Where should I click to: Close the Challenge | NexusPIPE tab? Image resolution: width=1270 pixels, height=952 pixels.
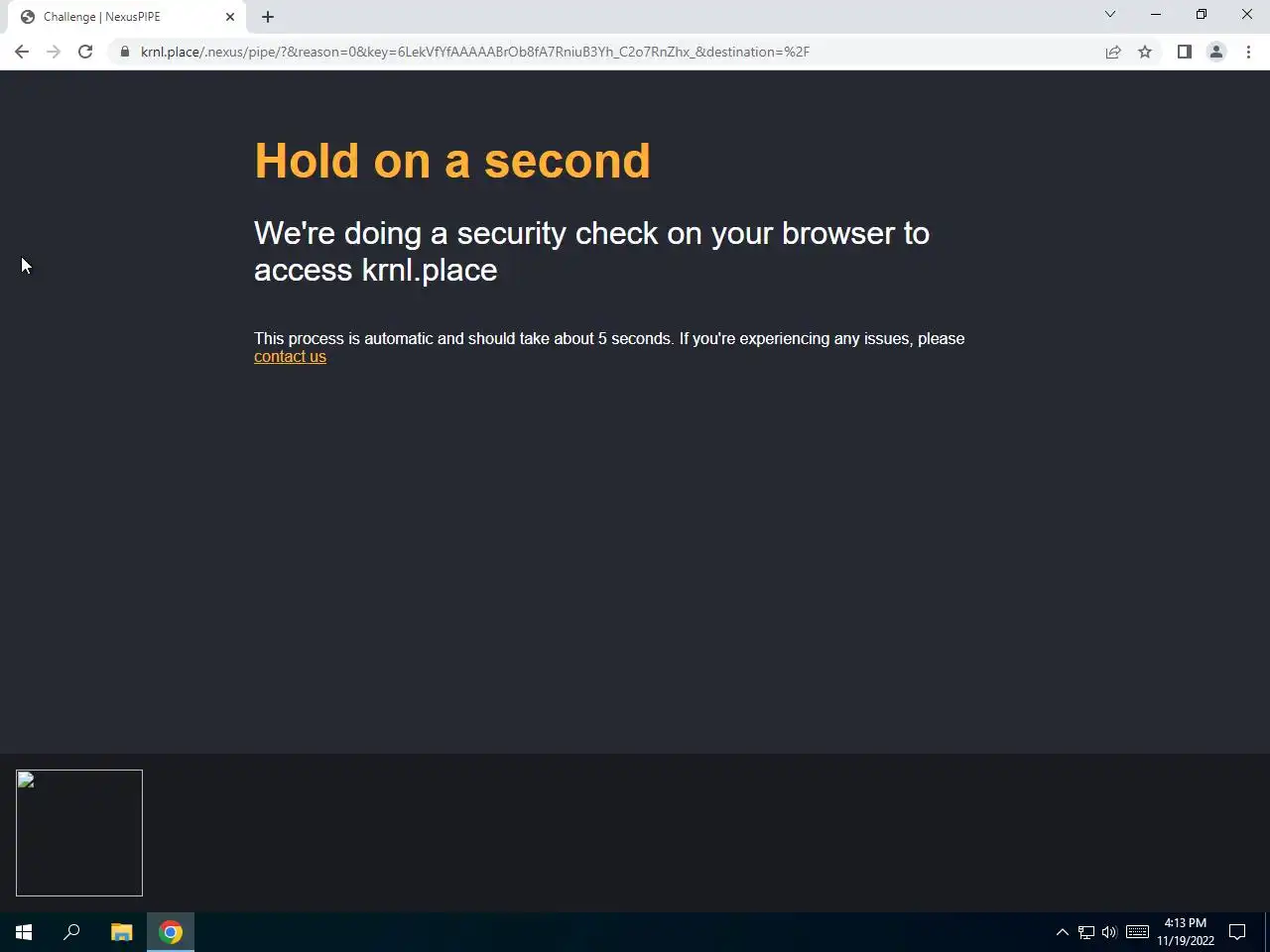[x=230, y=17]
